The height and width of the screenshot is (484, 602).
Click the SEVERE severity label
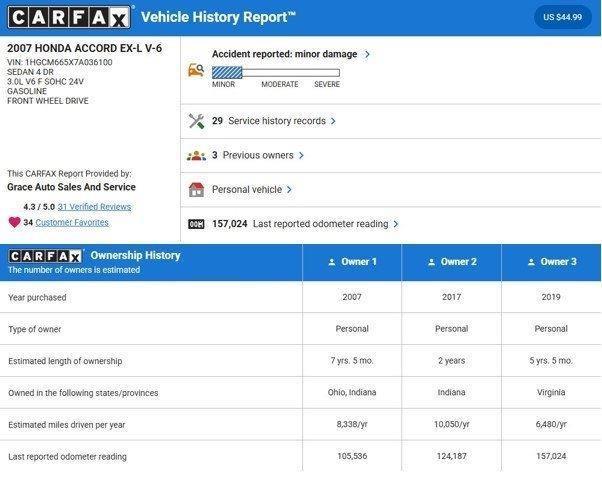(327, 84)
